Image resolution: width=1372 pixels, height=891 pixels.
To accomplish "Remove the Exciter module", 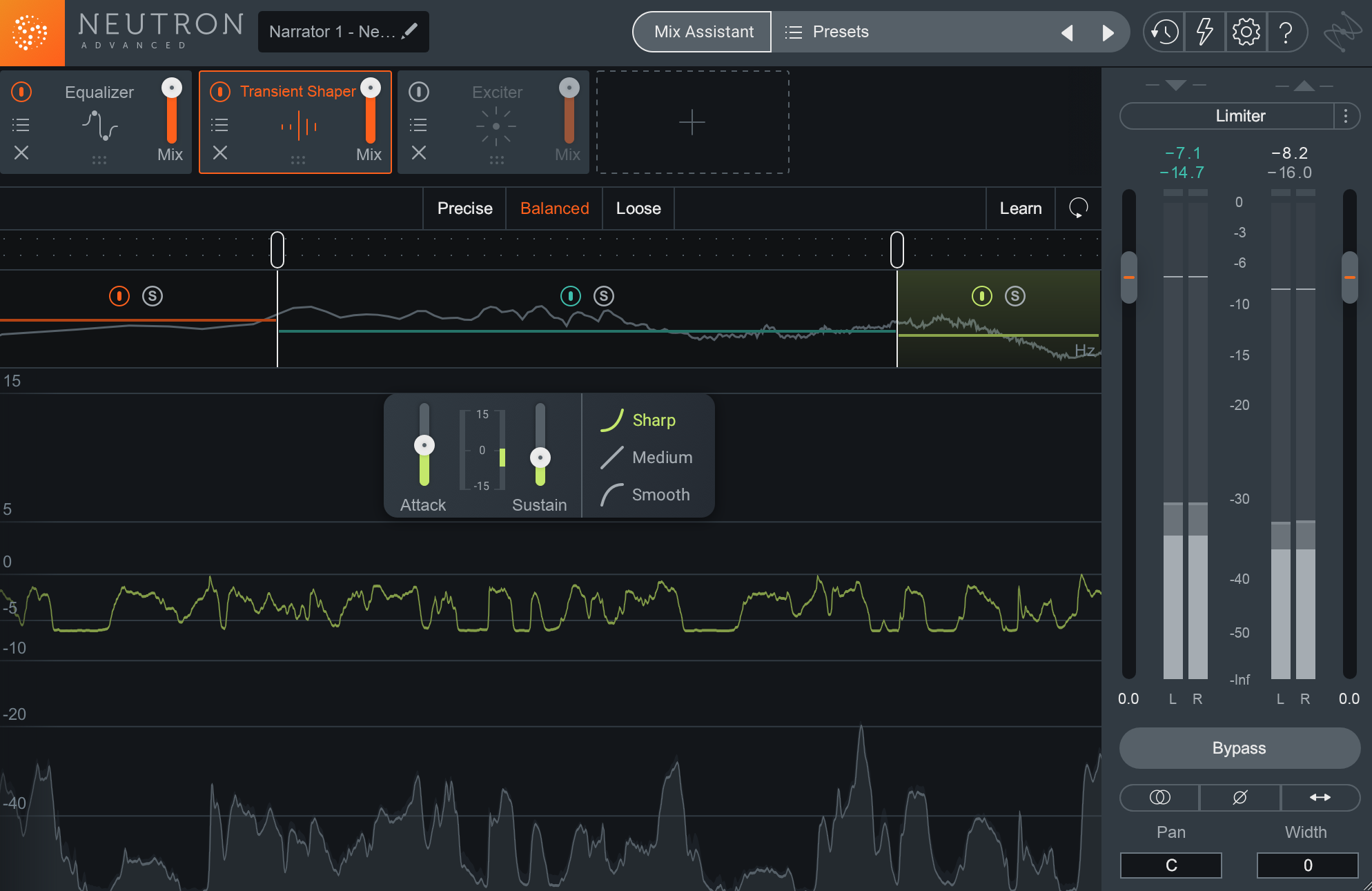I will click(x=419, y=153).
